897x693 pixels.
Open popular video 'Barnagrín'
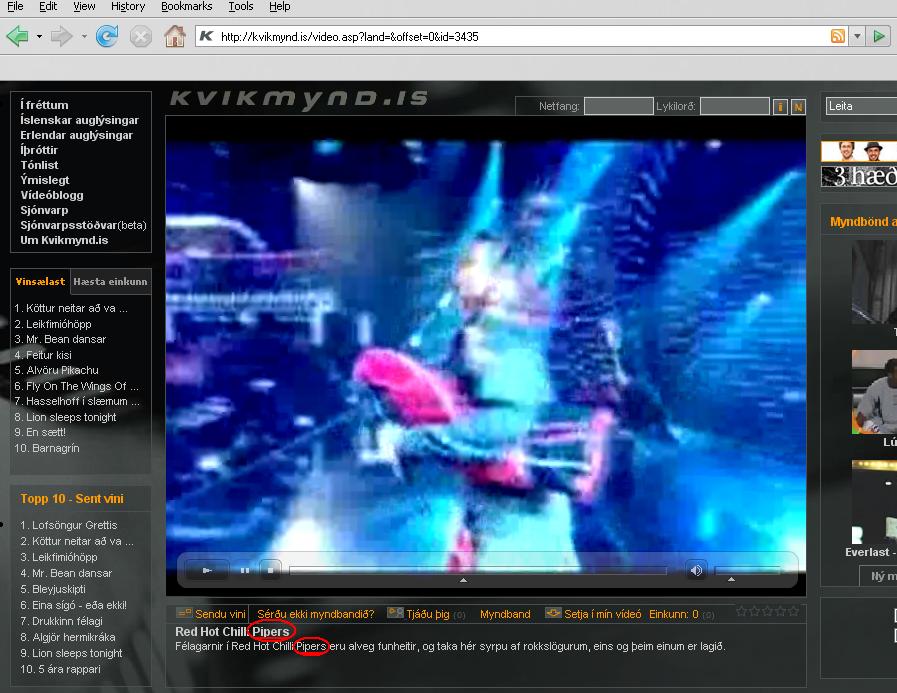coord(47,448)
